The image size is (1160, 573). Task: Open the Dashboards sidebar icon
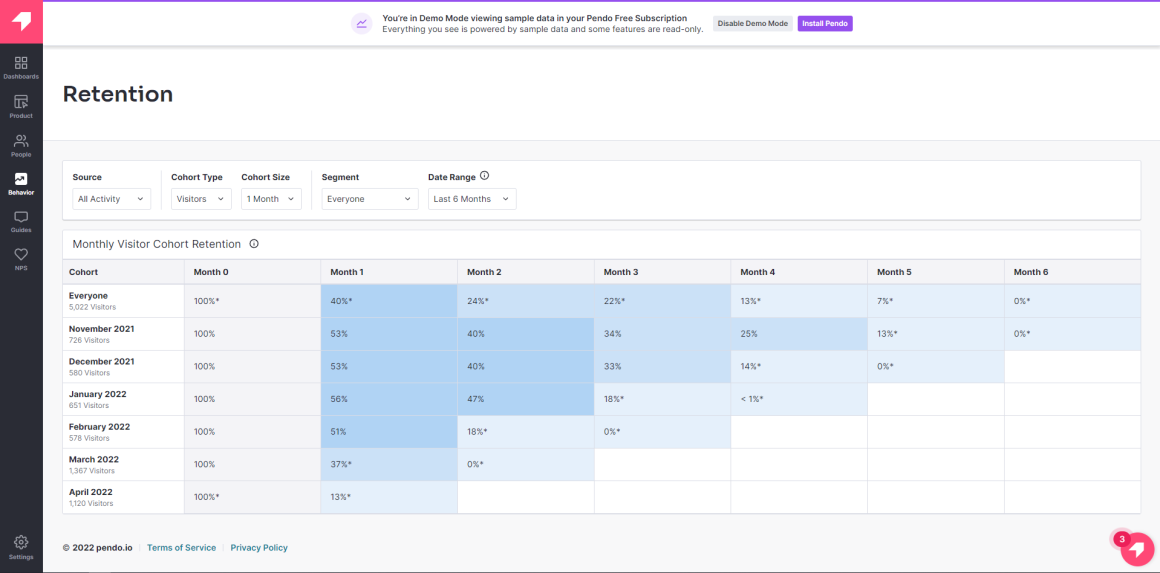[x=21, y=67]
